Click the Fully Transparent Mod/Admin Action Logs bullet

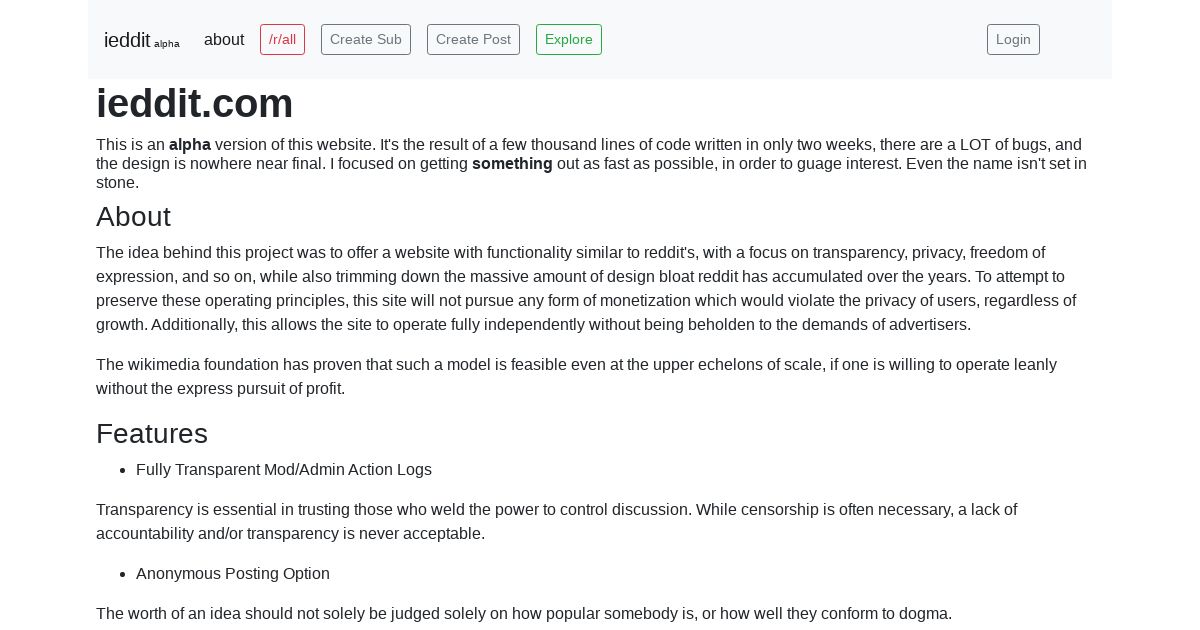[x=284, y=470]
